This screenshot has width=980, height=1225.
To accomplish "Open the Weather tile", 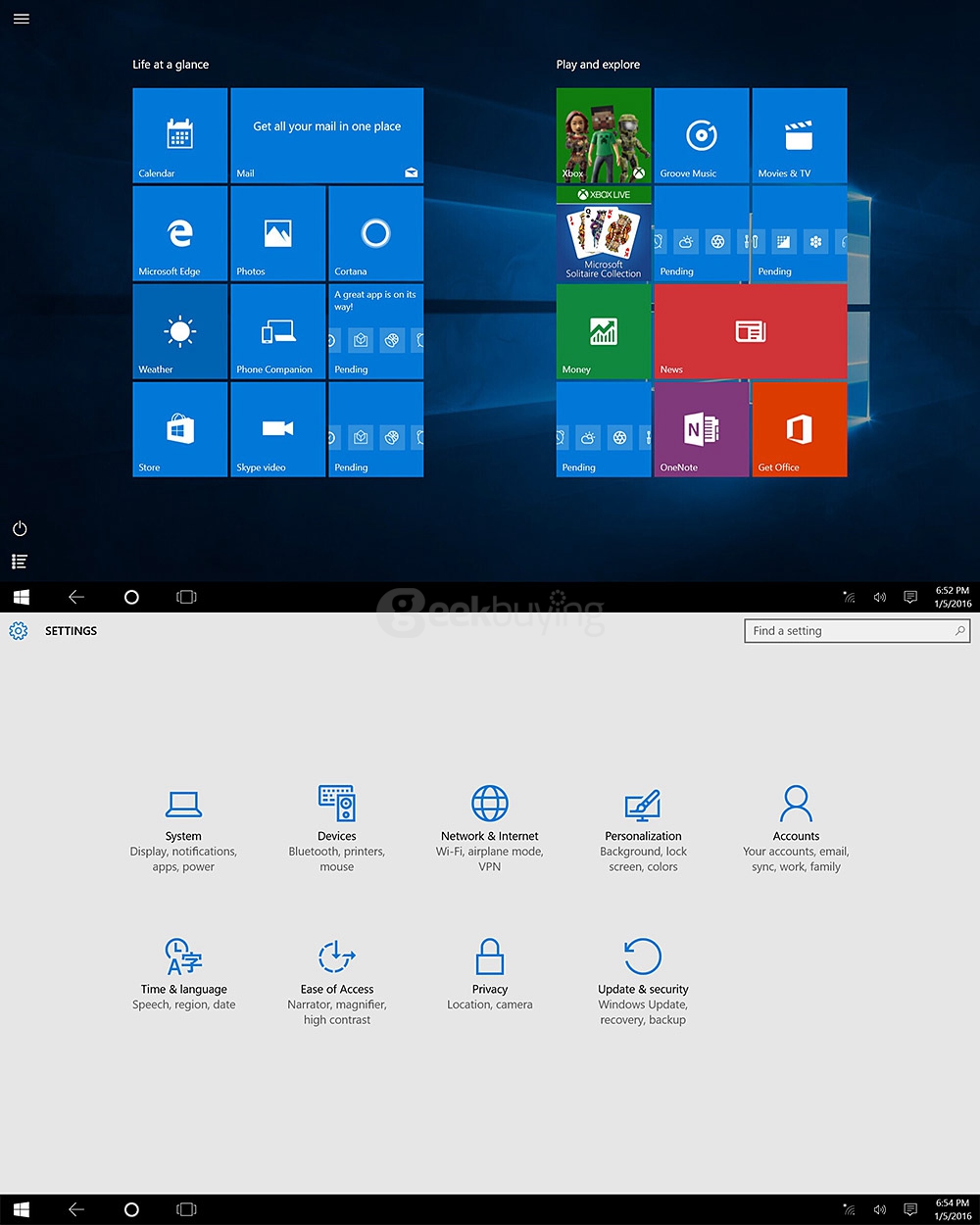I will [x=180, y=331].
